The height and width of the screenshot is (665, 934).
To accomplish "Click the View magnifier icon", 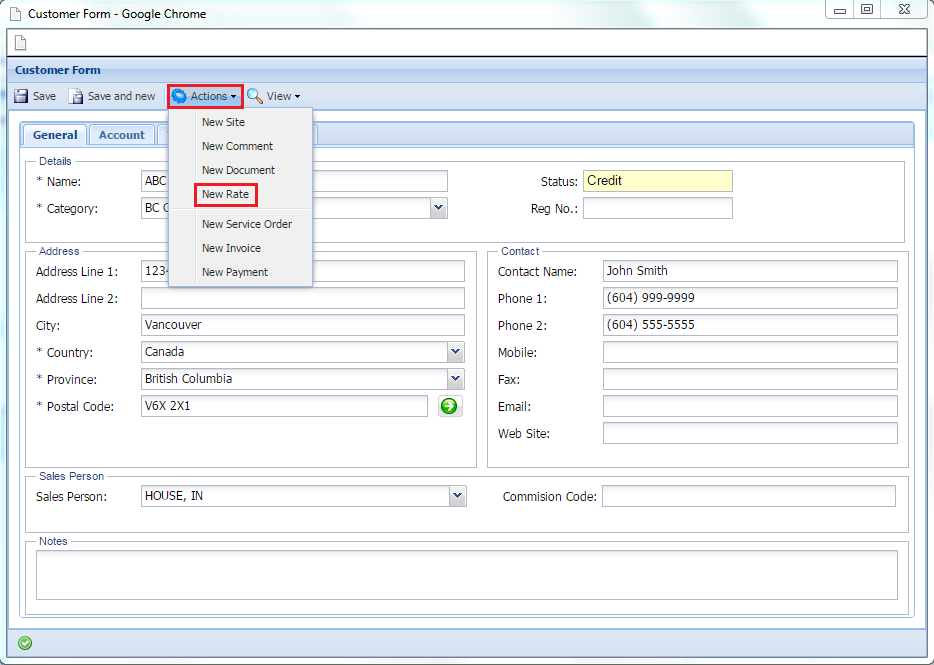I will pos(255,96).
